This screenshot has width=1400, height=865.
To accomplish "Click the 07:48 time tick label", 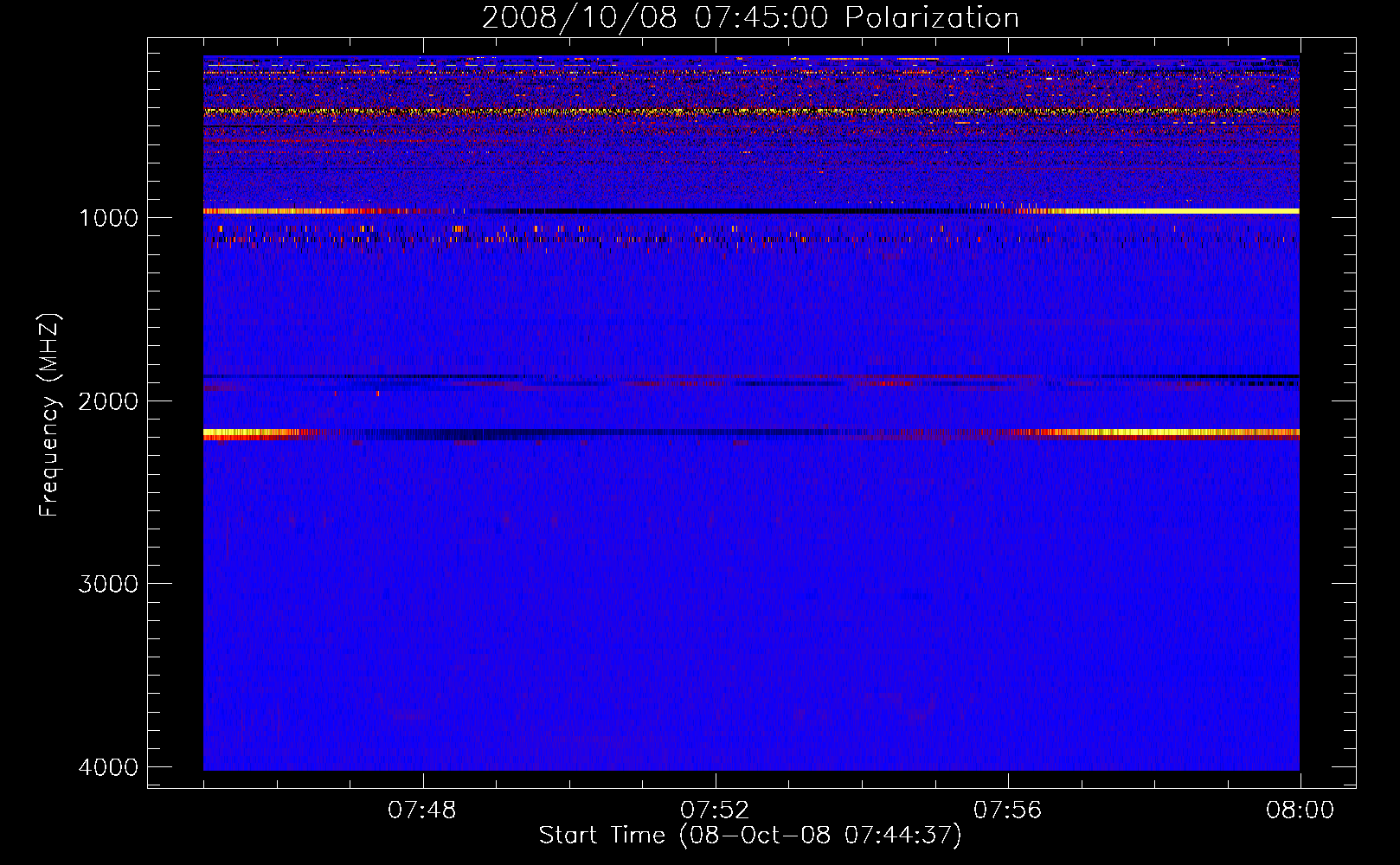I will [422, 811].
